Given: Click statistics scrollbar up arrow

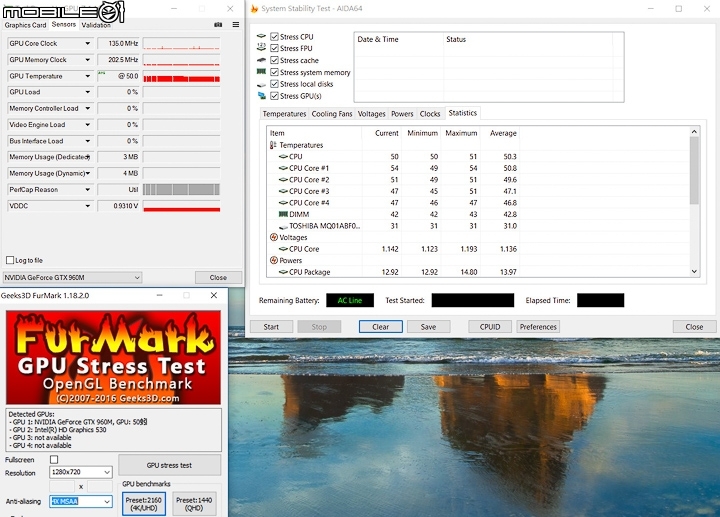Looking at the screenshot, I should [x=694, y=132].
